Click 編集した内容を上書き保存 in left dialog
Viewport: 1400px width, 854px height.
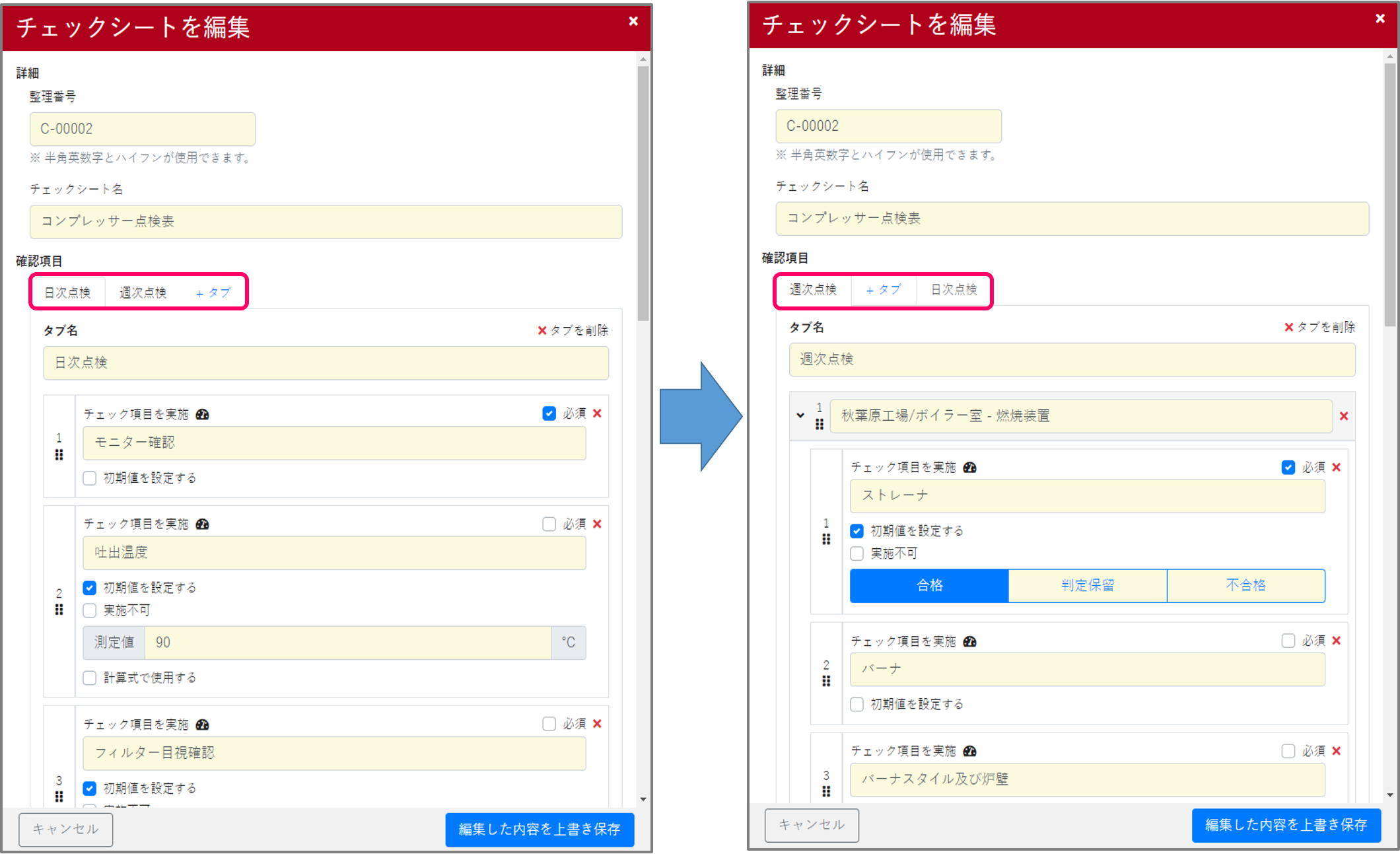click(x=540, y=829)
